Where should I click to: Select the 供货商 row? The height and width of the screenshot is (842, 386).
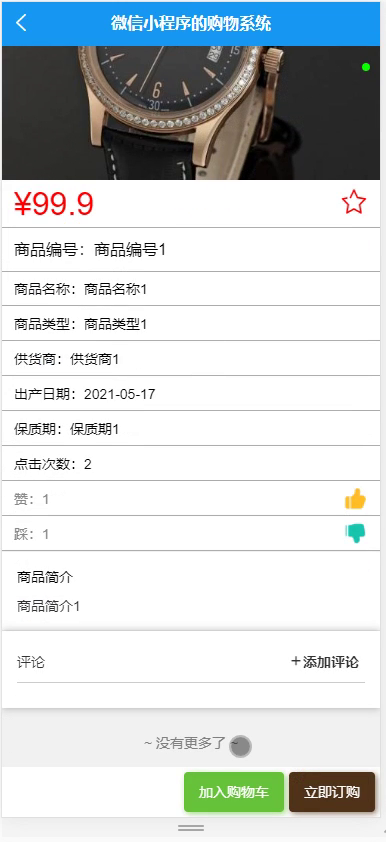click(x=191, y=359)
